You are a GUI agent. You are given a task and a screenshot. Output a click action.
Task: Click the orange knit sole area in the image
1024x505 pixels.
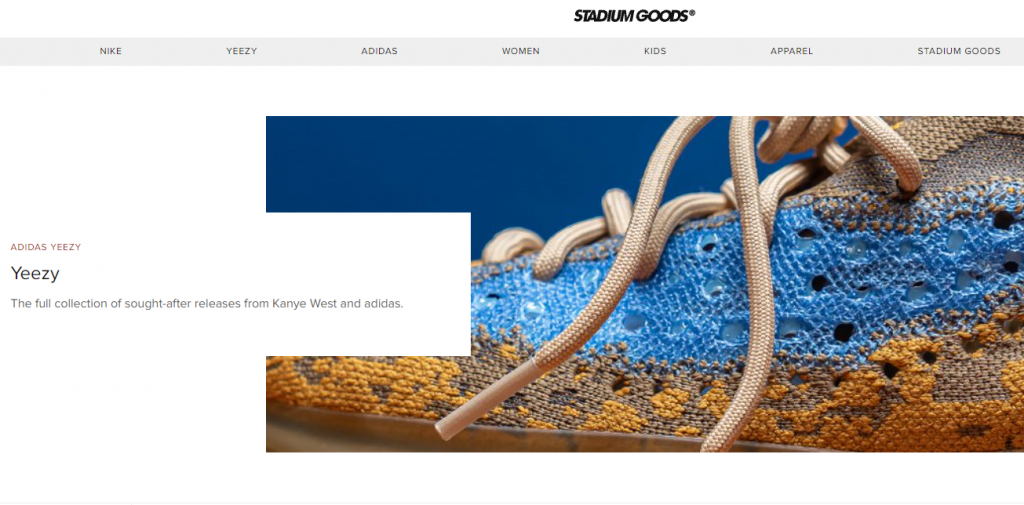click(366, 385)
